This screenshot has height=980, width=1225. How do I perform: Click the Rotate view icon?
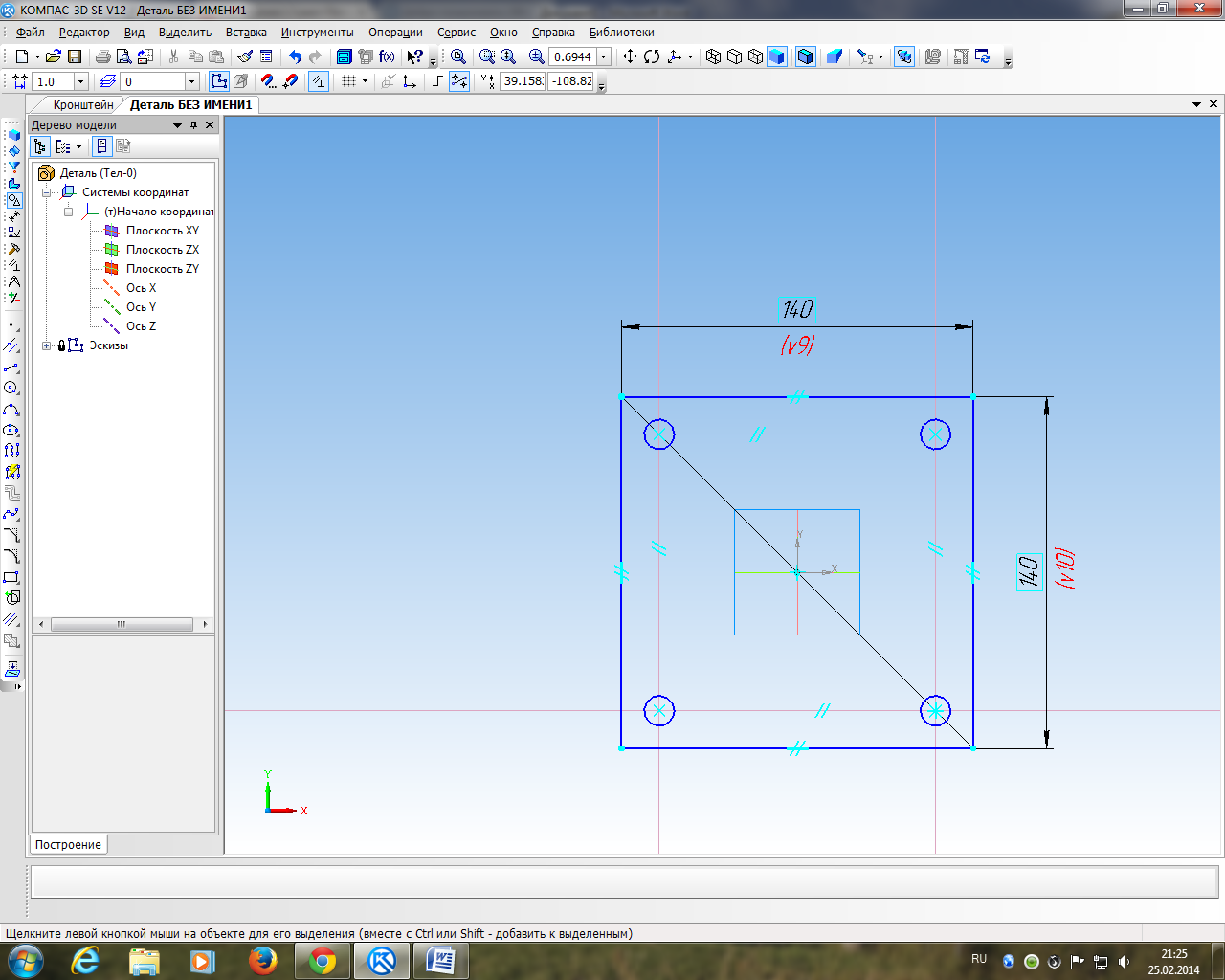pos(652,56)
